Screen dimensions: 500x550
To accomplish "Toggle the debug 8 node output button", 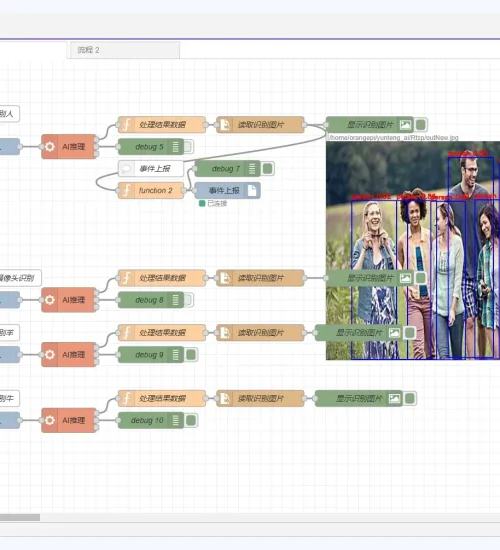I will (188, 300).
